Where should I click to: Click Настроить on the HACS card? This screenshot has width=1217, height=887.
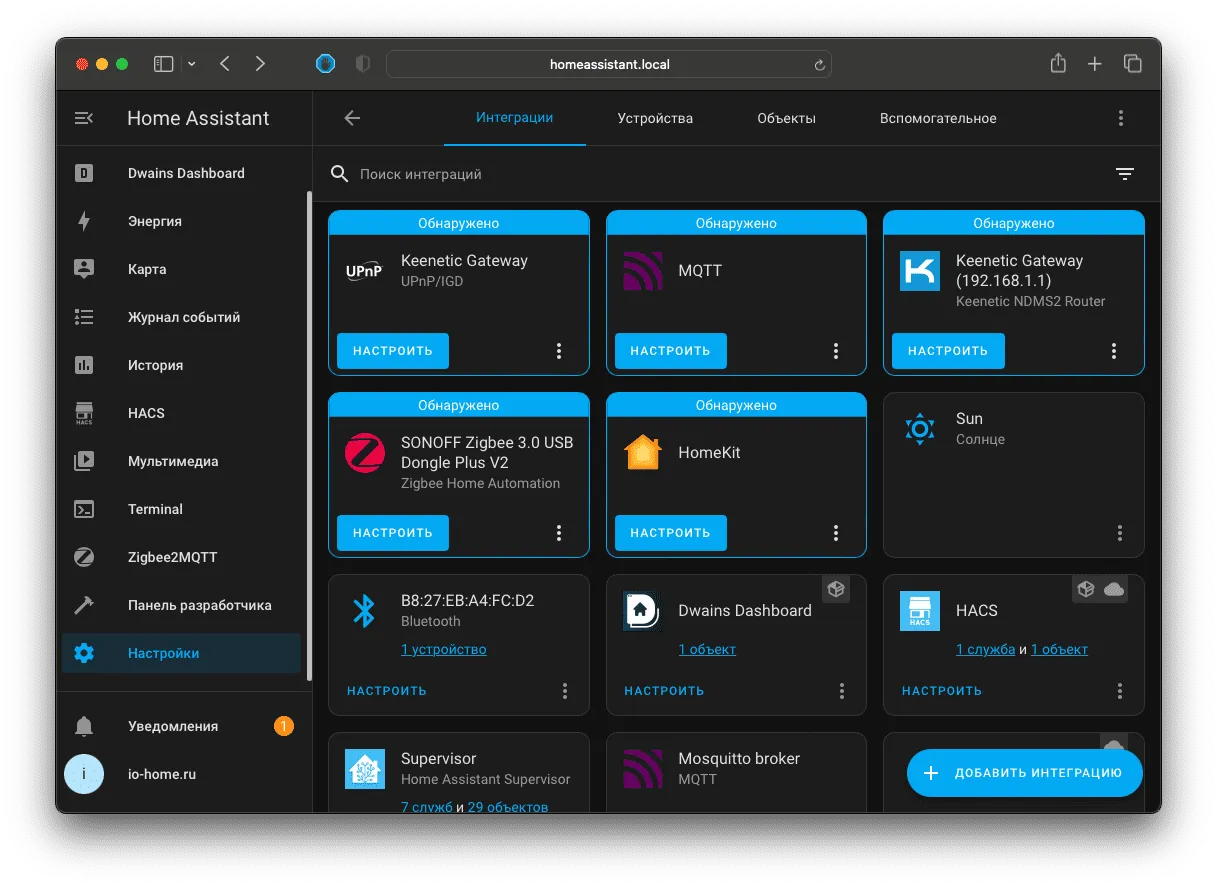click(x=942, y=691)
